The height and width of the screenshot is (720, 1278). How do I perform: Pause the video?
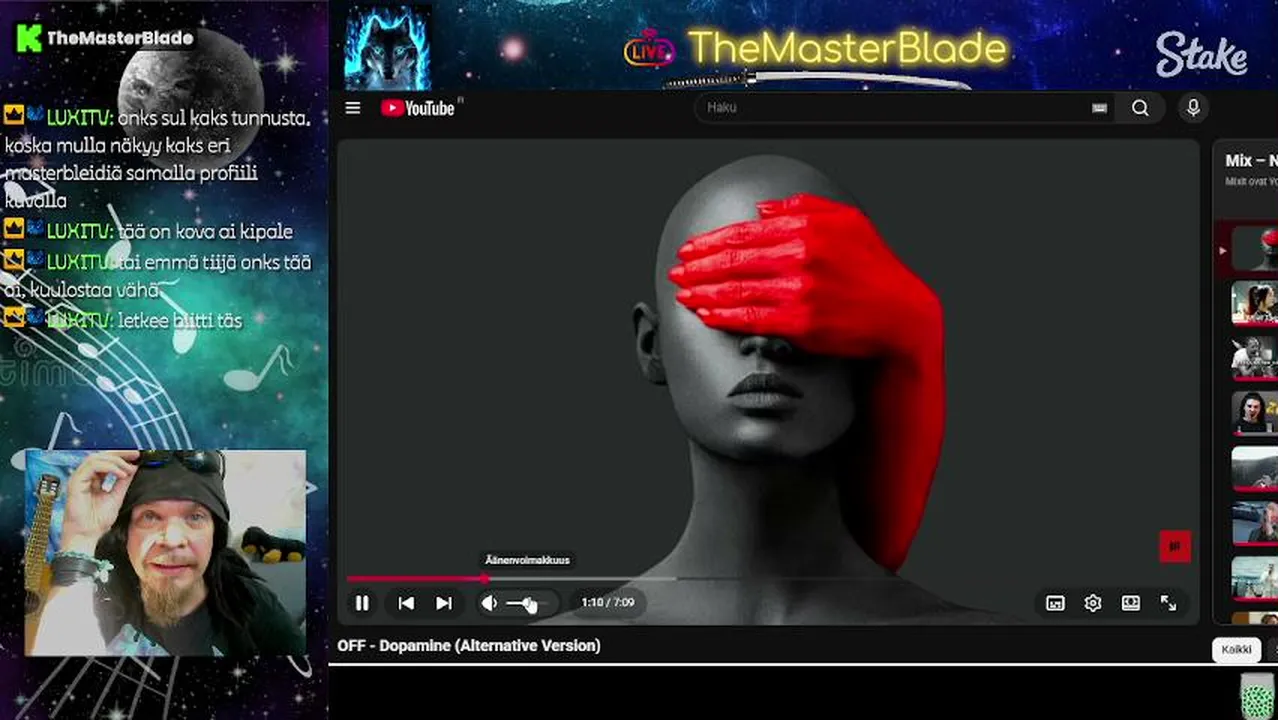coord(362,603)
